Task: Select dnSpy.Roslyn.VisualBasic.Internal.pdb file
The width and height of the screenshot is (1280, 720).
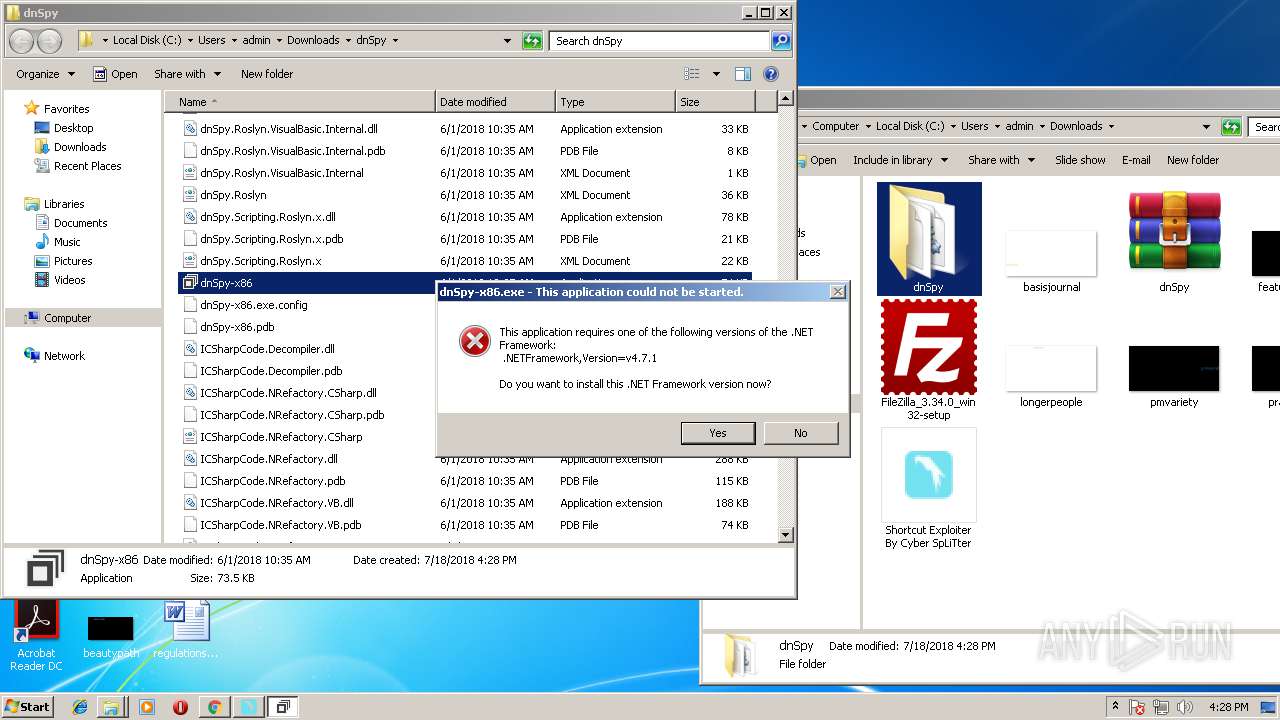Action: (x=292, y=151)
